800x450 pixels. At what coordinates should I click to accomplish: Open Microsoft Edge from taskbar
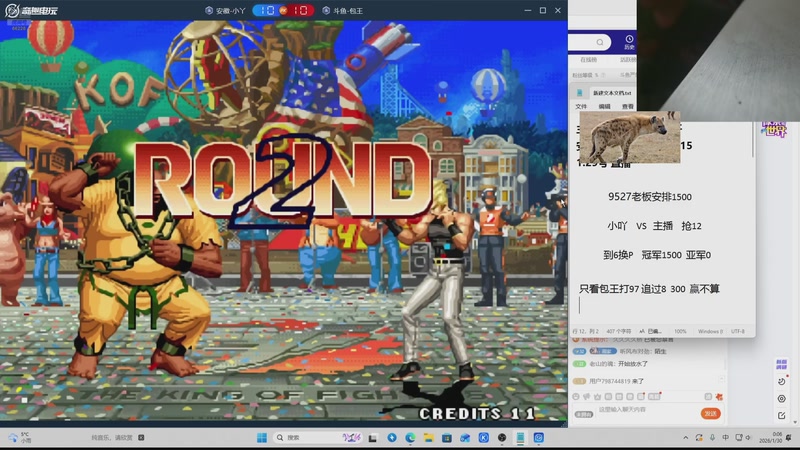click(410, 438)
